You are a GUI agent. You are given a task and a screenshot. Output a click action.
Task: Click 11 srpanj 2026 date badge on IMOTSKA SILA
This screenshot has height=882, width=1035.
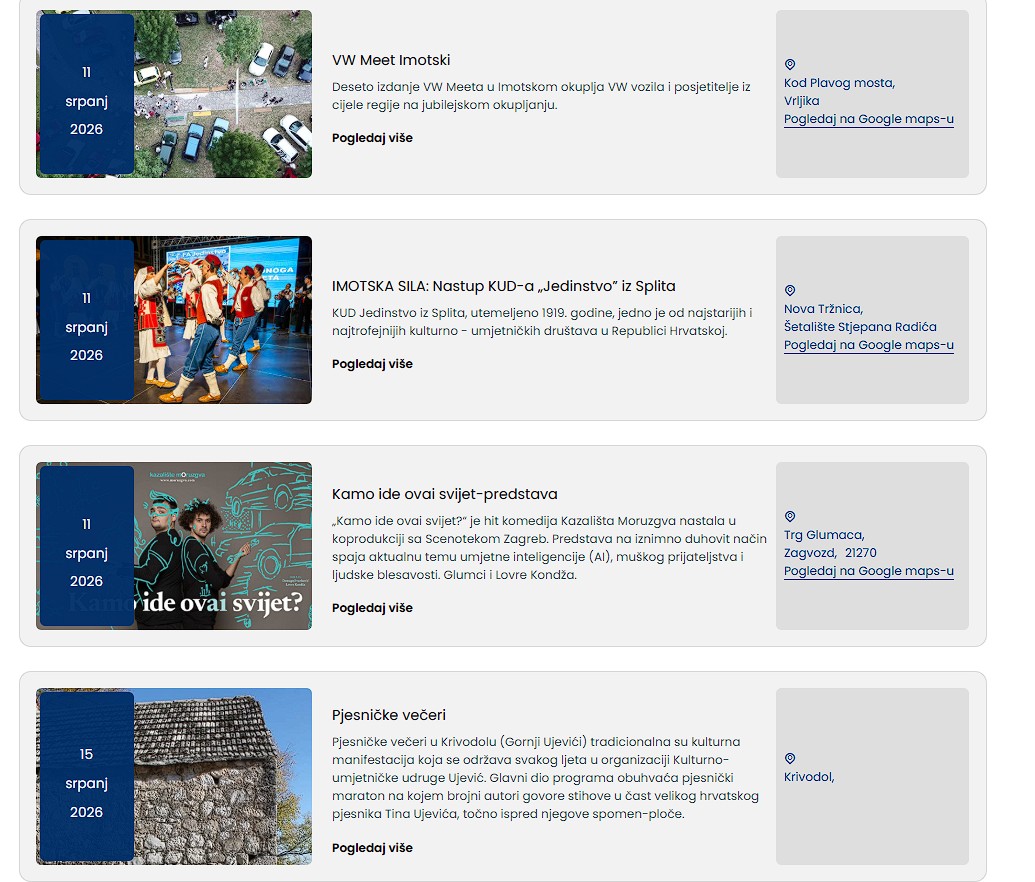point(86,320)
